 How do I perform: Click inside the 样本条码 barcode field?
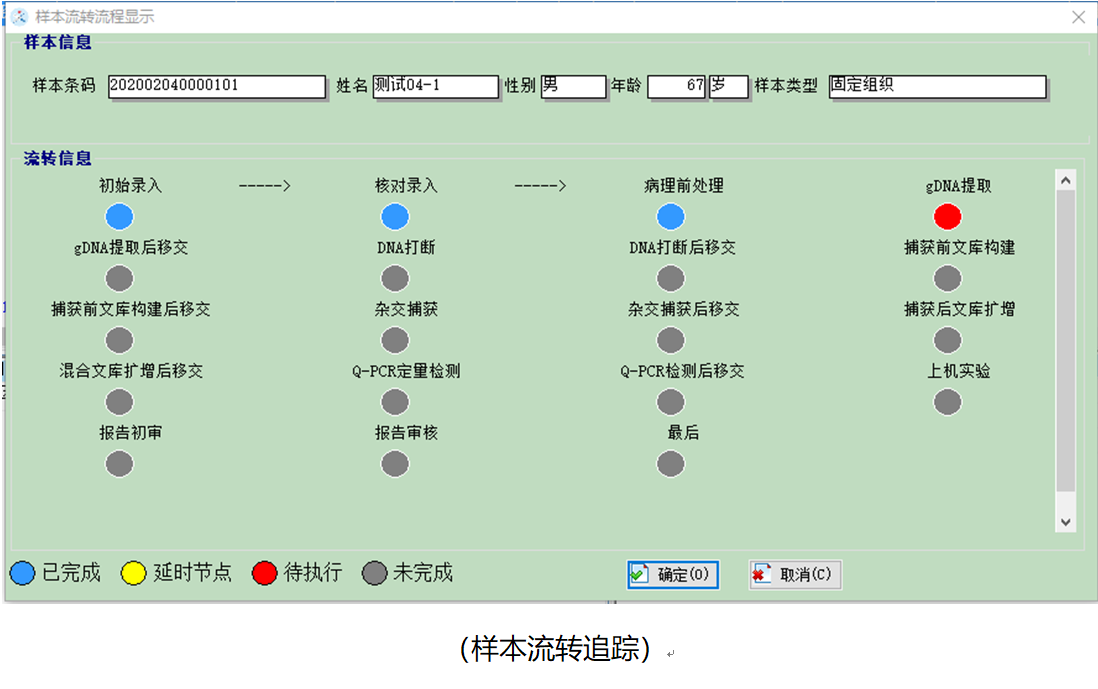pos(215,87)
